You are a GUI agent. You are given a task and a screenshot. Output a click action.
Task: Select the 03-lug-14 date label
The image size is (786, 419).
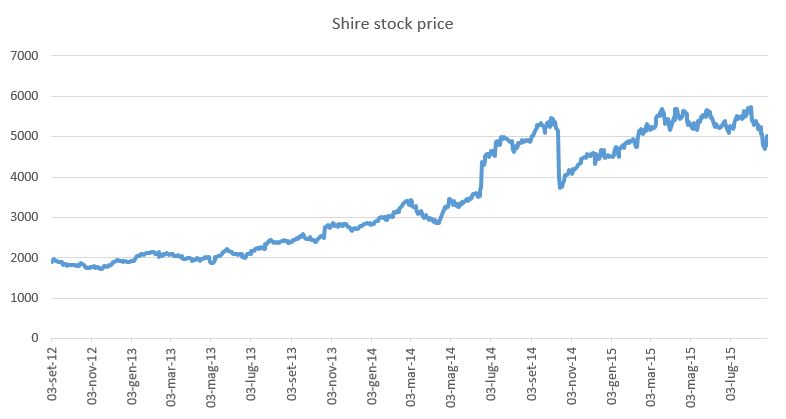click(492, 376)
